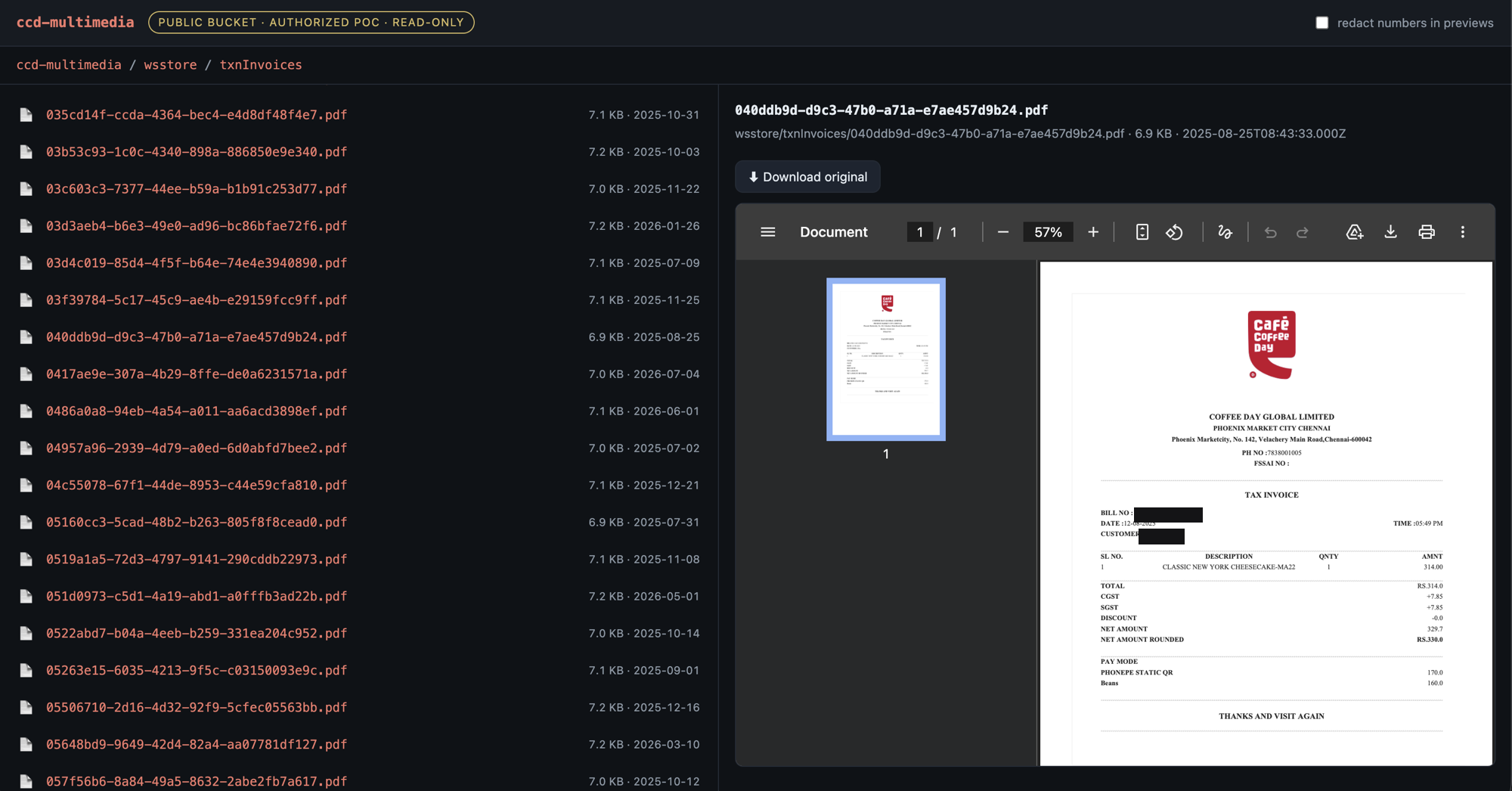Click file icon beside 035cd14f-ccda pdf
Screen dimensions: 1512x791
[26, 115]
